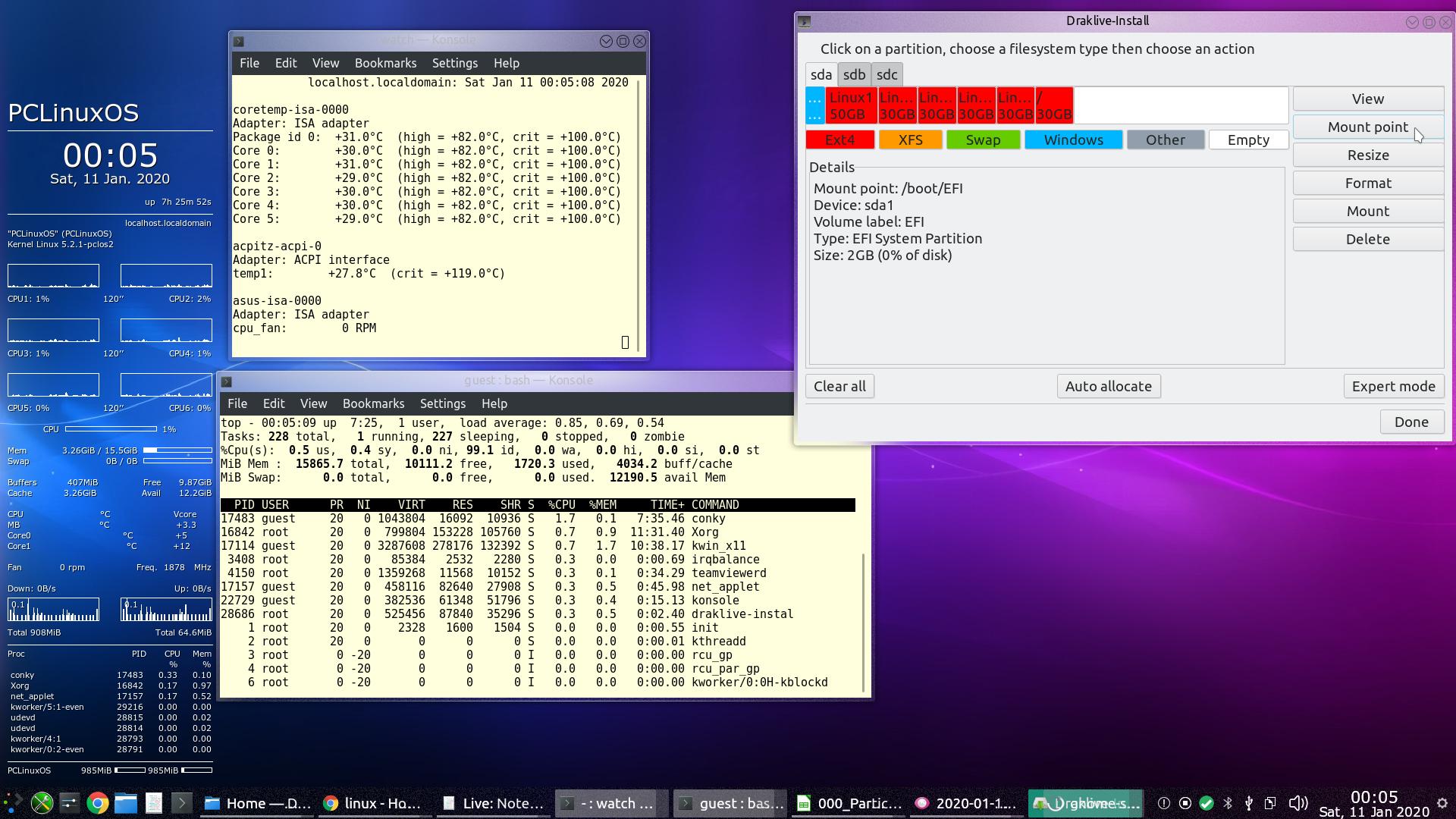Launch Konsole terminal from quick-launch icon
The height and width of the screenshot is (819, 1456).
tap(181, 803)
